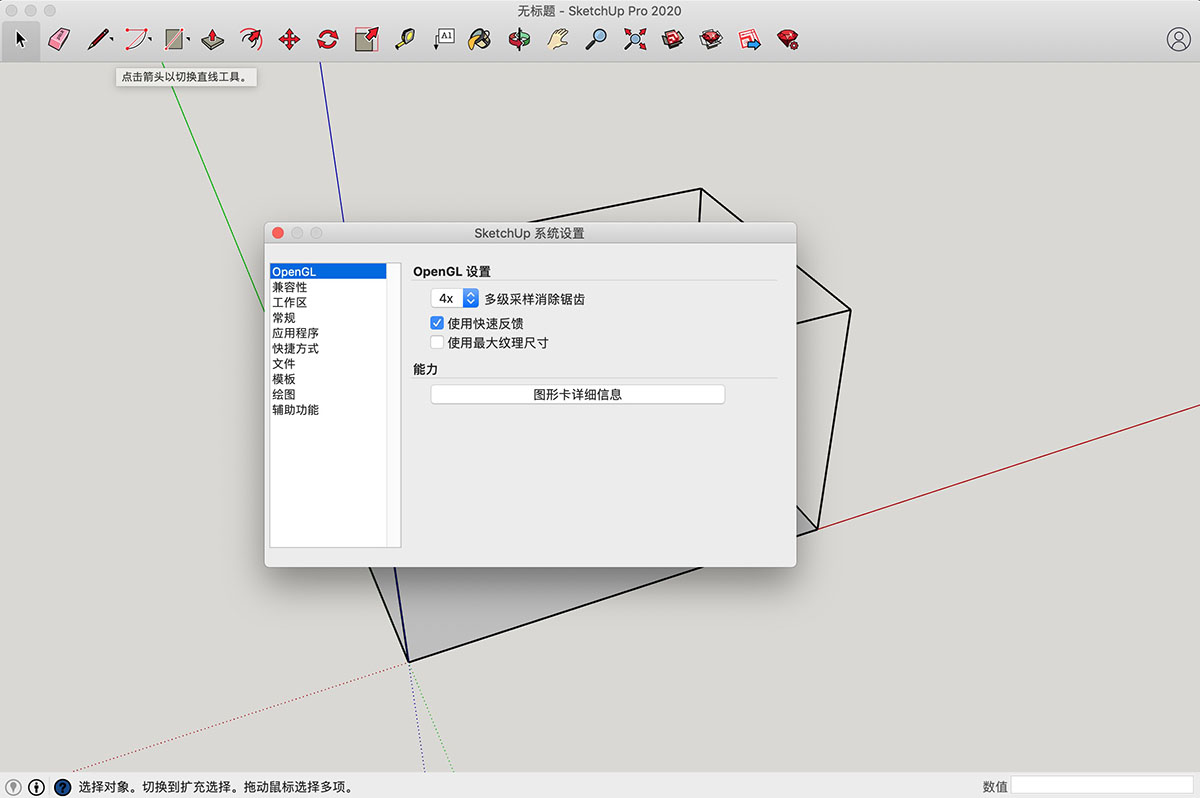This screenshot has width=1200, height=798.
Task: Select the Rectangle shape tool
Action: point(174,40)
